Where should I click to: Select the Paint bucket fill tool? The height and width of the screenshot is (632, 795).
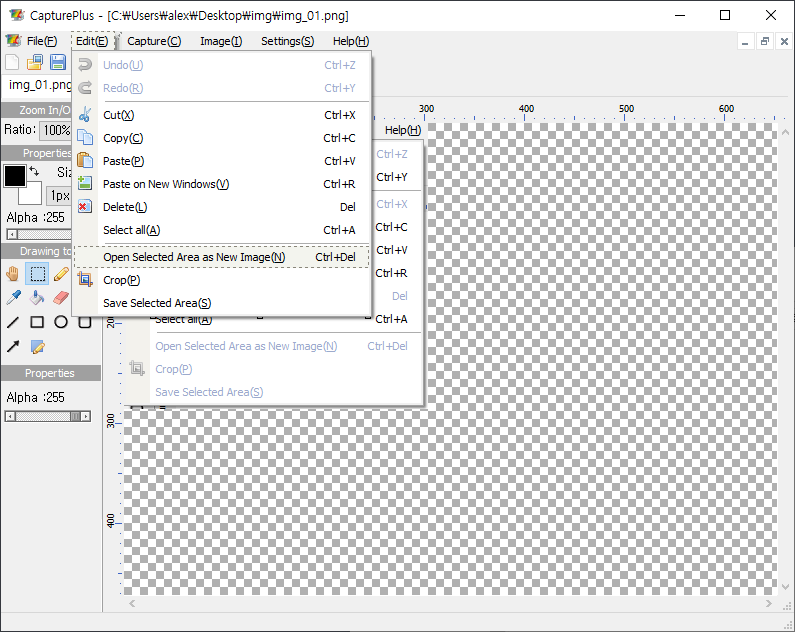(37, 297)
